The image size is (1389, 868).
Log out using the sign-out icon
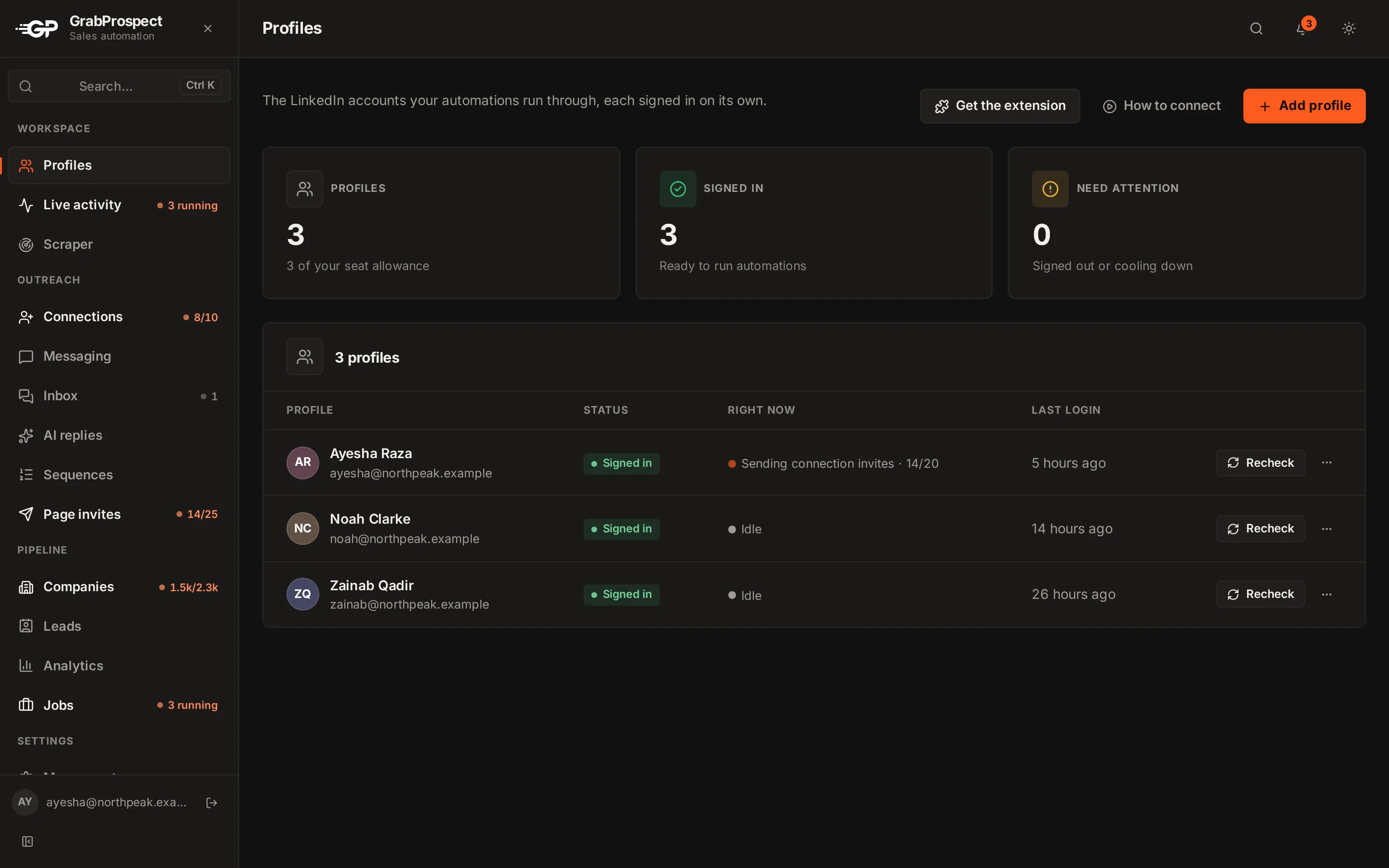(x=211, y=802)
